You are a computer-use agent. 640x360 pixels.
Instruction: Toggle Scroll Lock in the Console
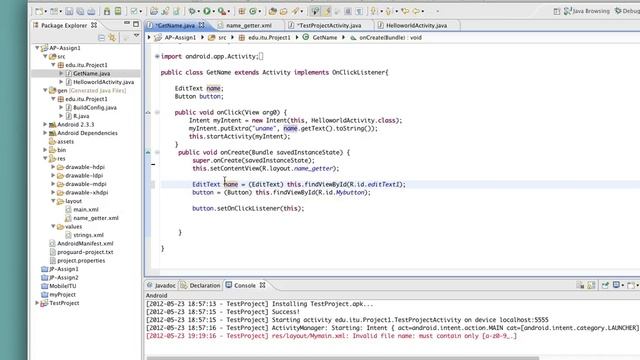coord(591,285)
